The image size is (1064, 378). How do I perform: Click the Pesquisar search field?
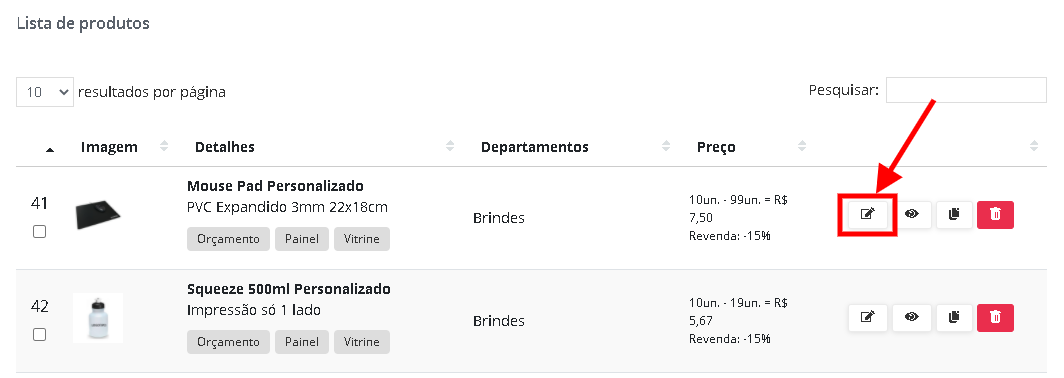click(966, 90)
